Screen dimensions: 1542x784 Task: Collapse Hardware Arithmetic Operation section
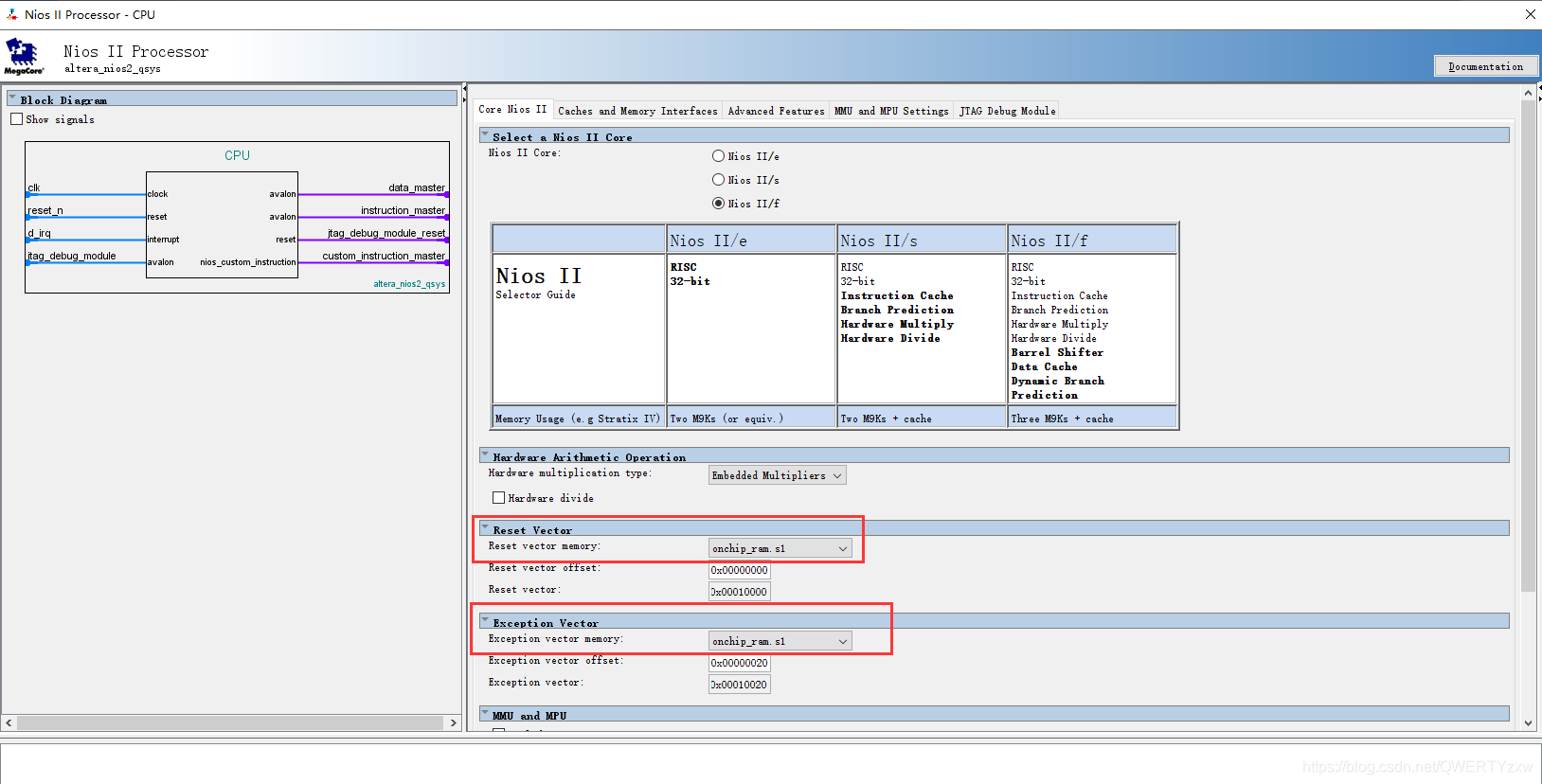485,456
